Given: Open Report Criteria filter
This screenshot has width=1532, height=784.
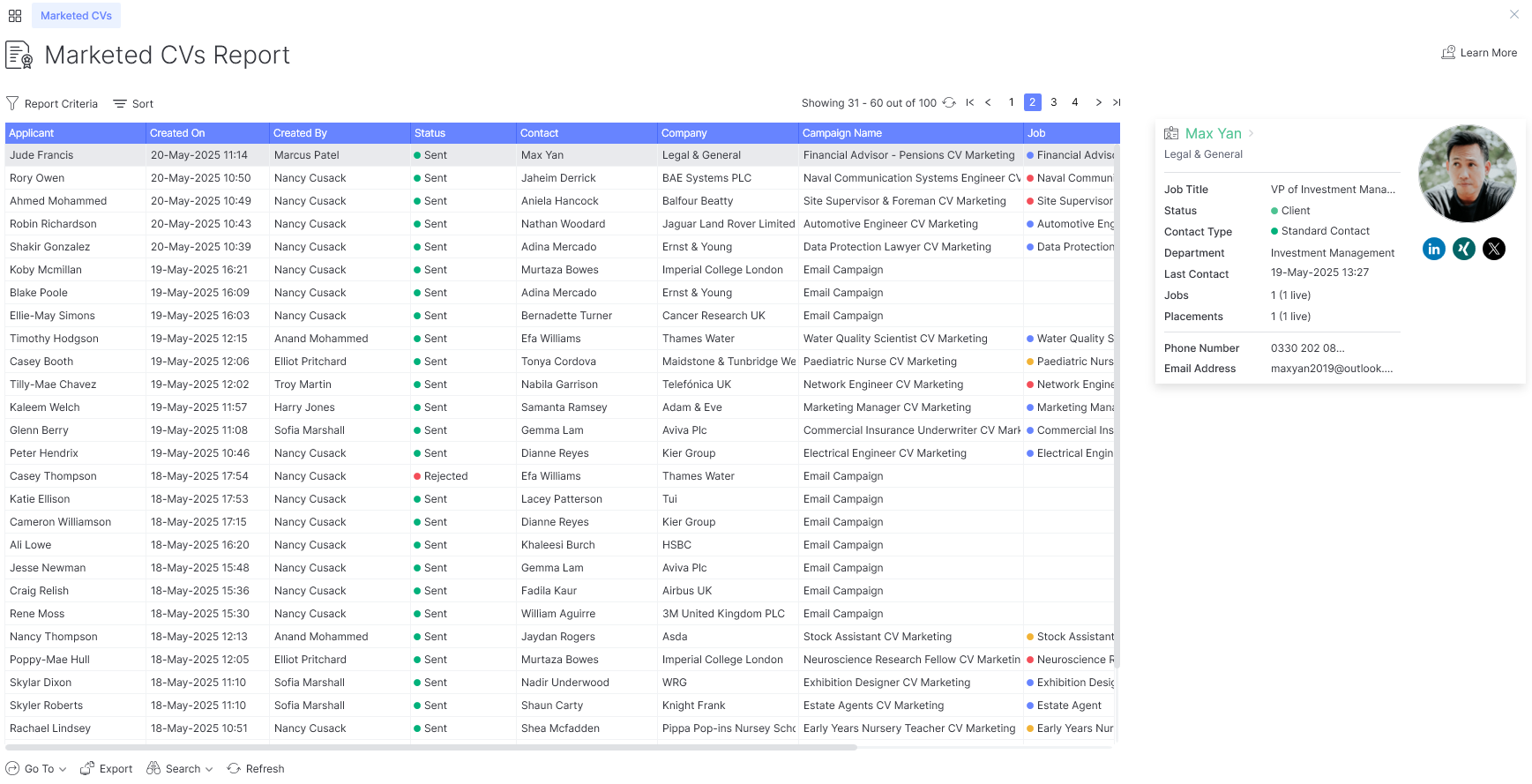Looking at the screenshot, I should (52, 104).
